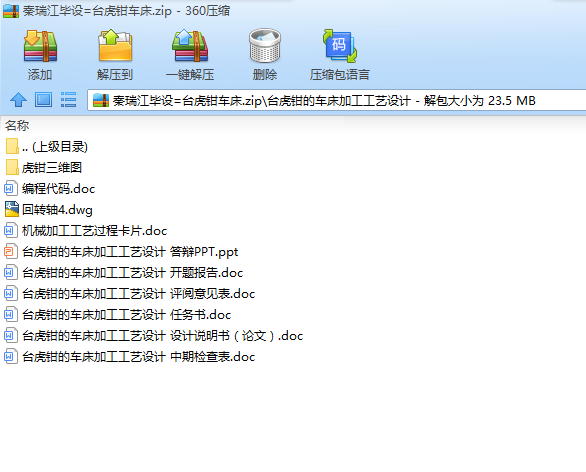Screen dimensions: 586x472
Task: Click the folder icon of 上级目录
Action: [12, 146]
